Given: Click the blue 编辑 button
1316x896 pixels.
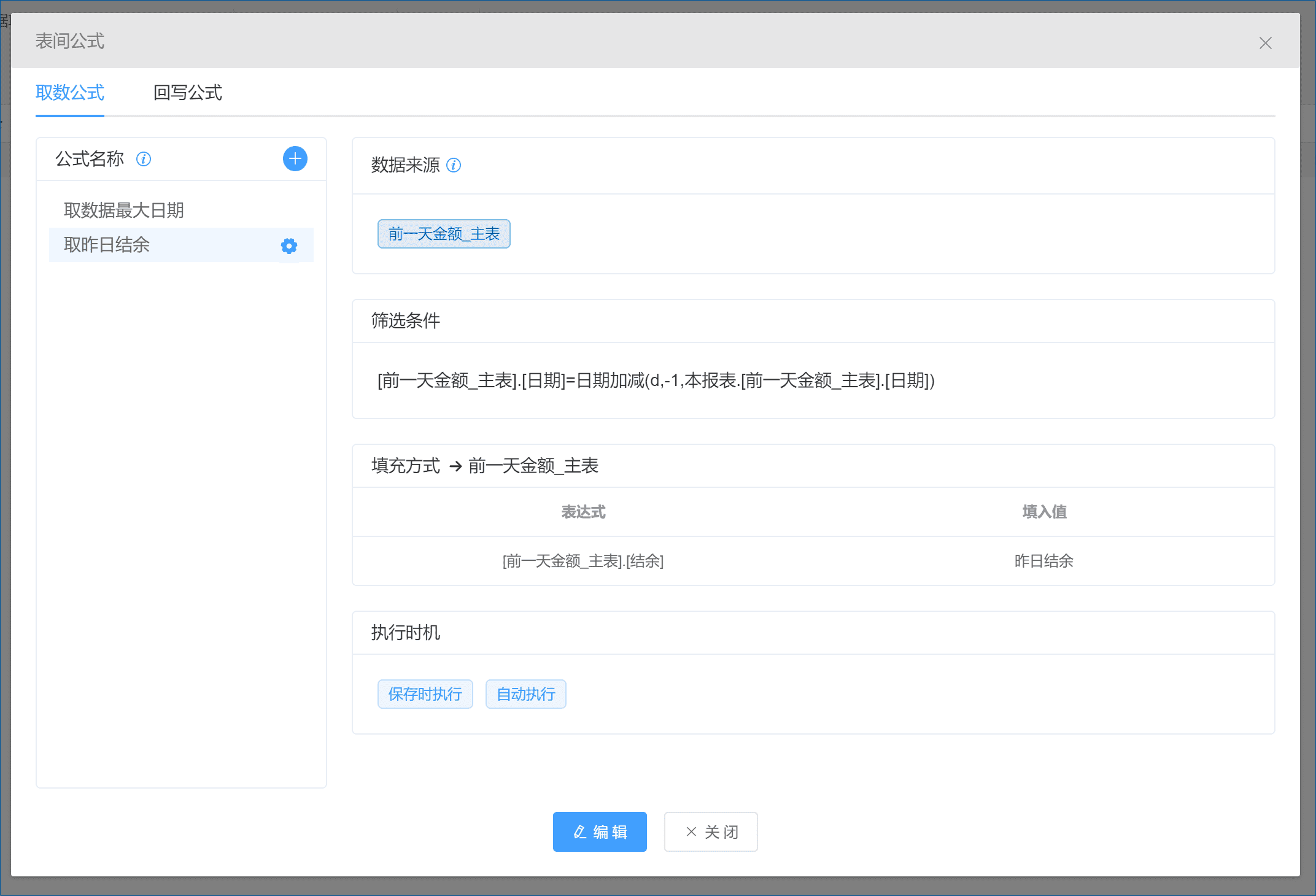Looking at the screenshot, I should coord(600,832).
